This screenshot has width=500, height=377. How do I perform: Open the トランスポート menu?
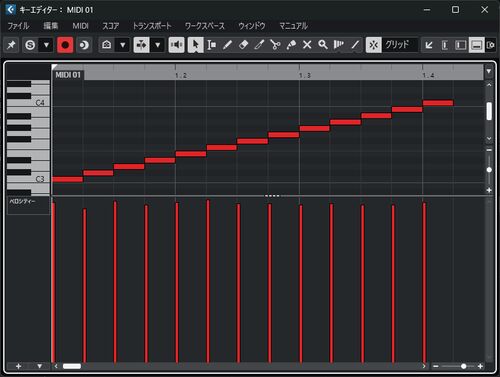click(x=152, y=26)
